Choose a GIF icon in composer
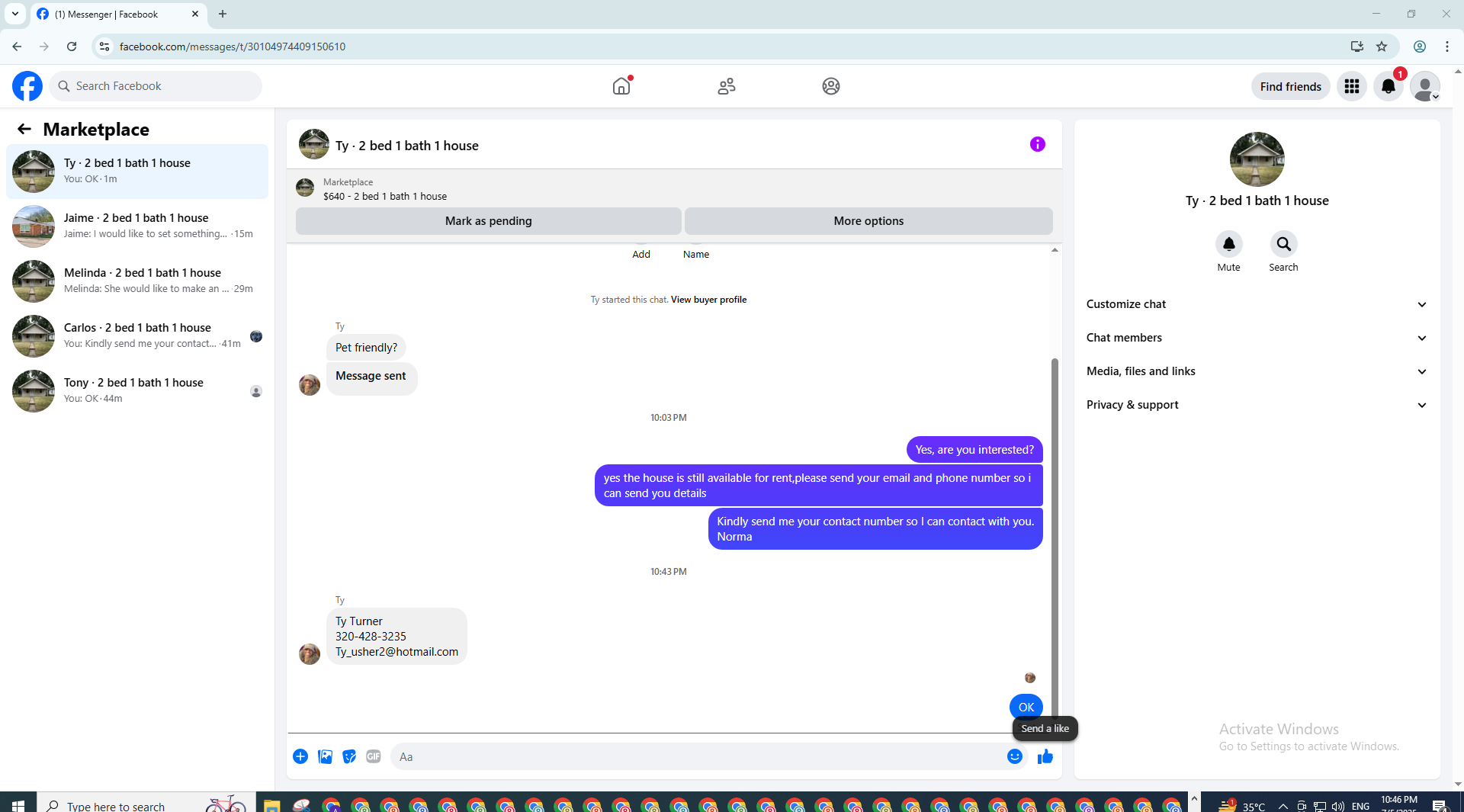 tap(373, 756)
